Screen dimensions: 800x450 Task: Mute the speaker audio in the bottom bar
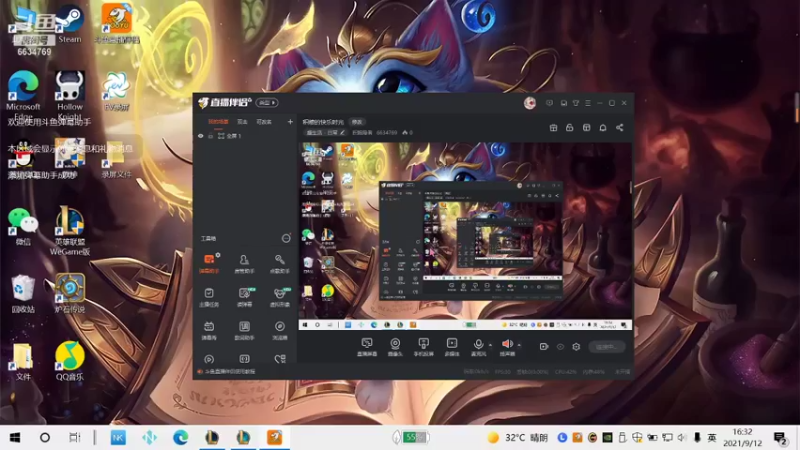pos(507,346)
